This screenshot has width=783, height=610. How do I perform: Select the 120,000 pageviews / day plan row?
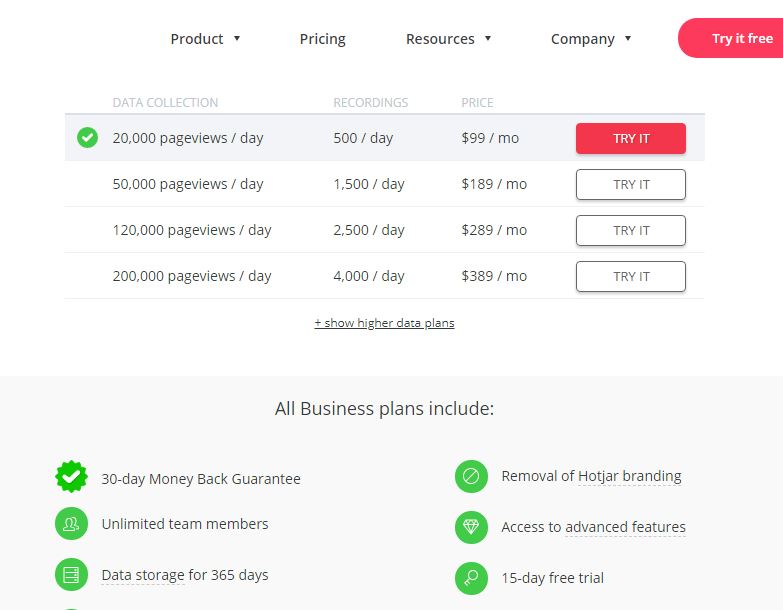(385, 230)
